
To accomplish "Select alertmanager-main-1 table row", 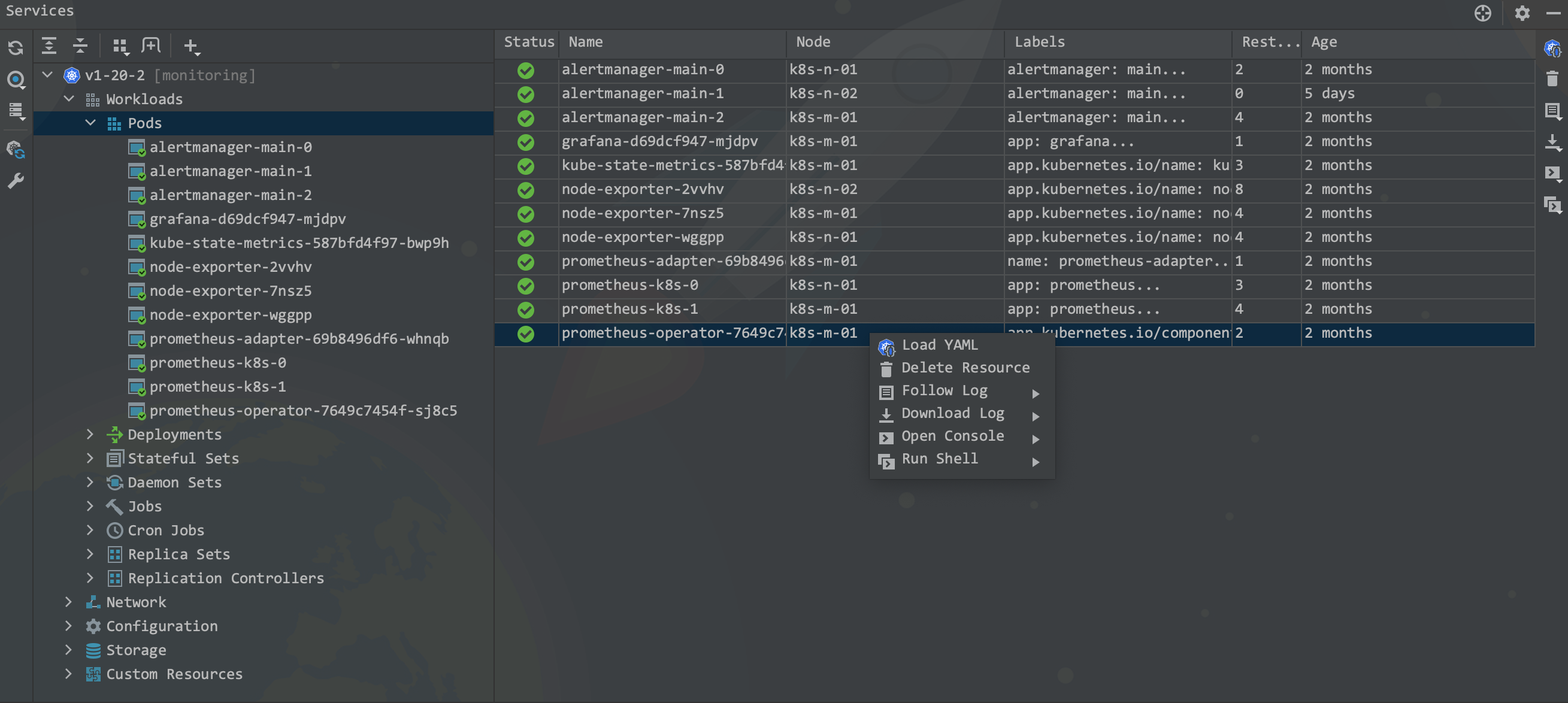I will (1014, 94).
